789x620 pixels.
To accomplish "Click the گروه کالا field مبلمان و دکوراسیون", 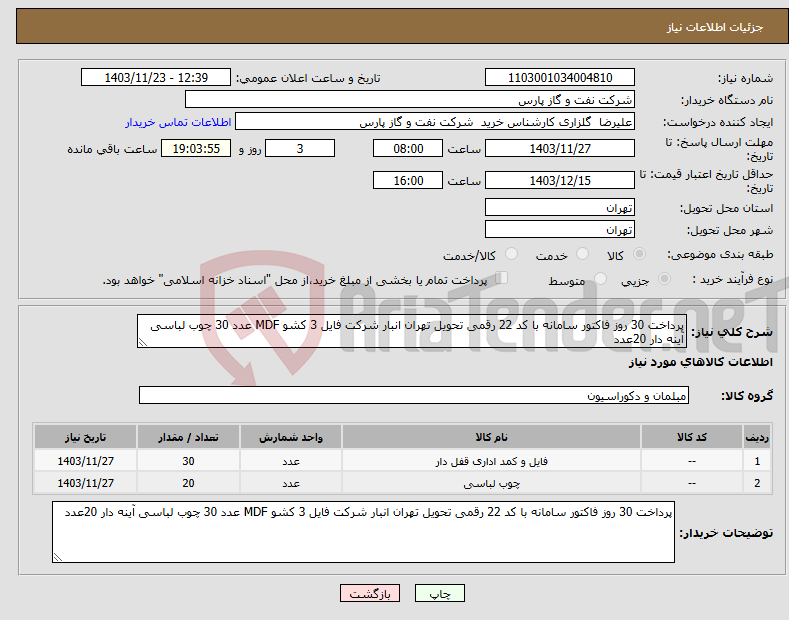I will (x=414, y=396).
